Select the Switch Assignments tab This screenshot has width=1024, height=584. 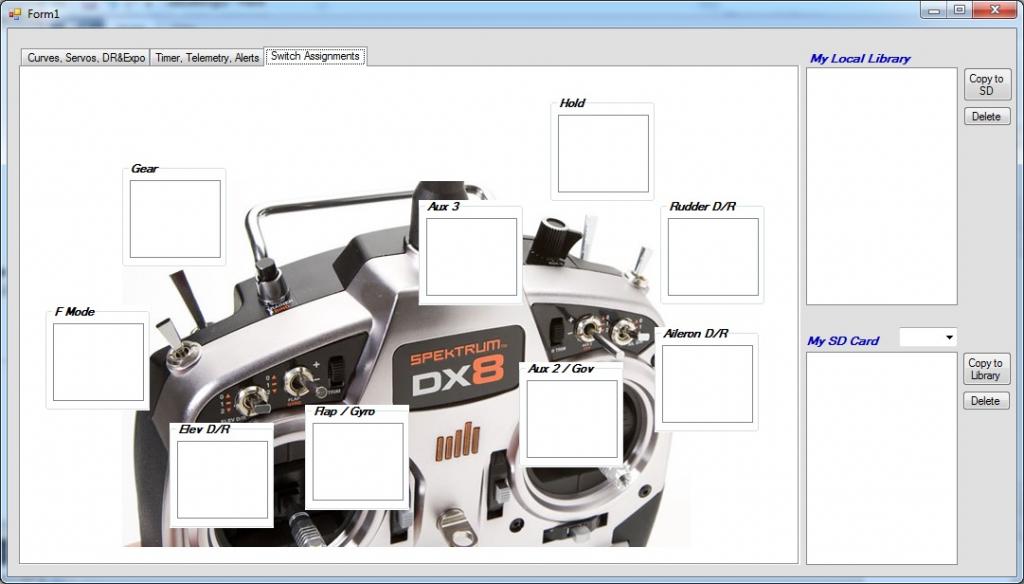click(315, 56)
